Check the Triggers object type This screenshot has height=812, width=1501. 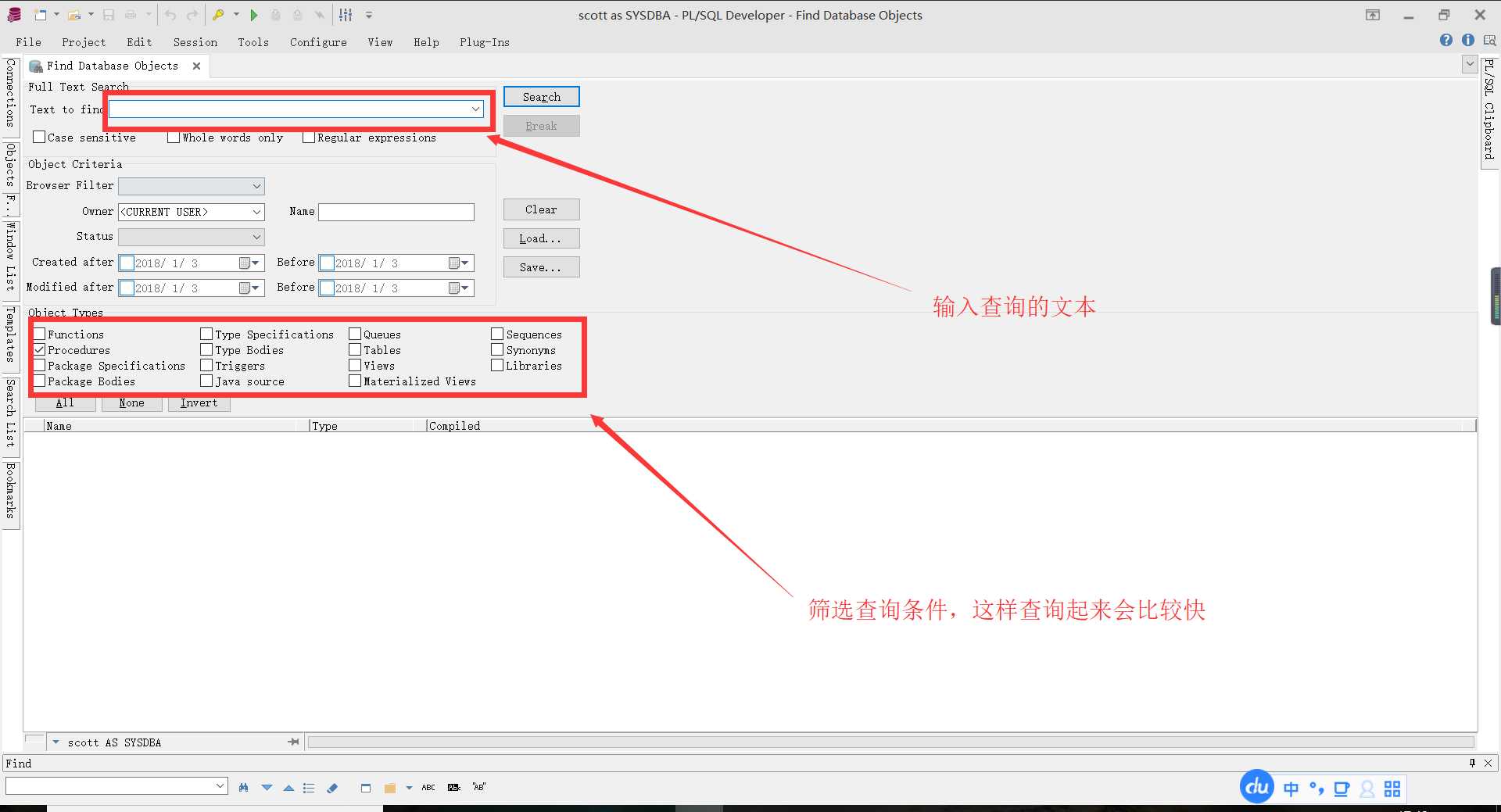(206, 365)
